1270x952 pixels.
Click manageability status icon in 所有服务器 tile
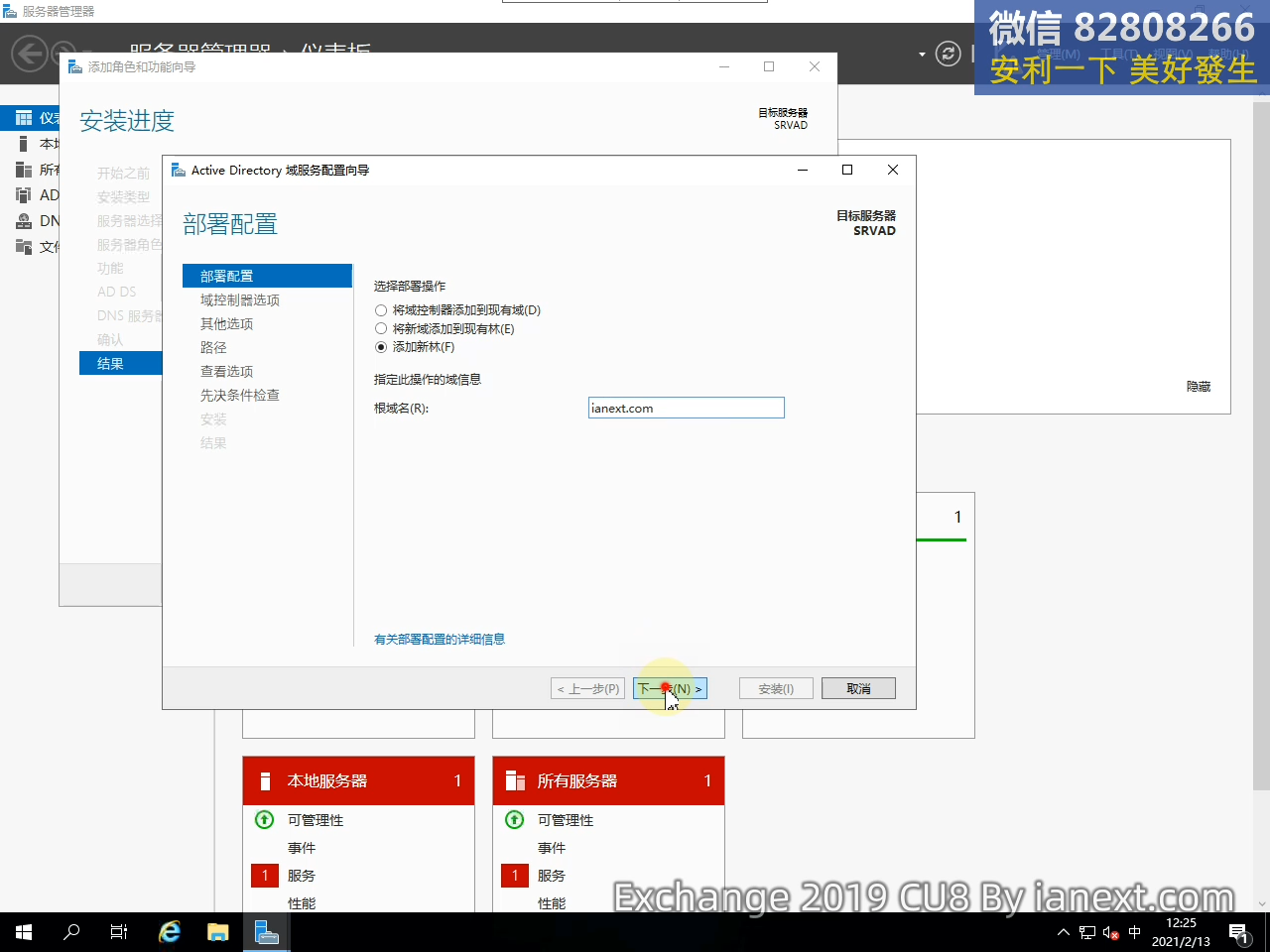(514, 820)
